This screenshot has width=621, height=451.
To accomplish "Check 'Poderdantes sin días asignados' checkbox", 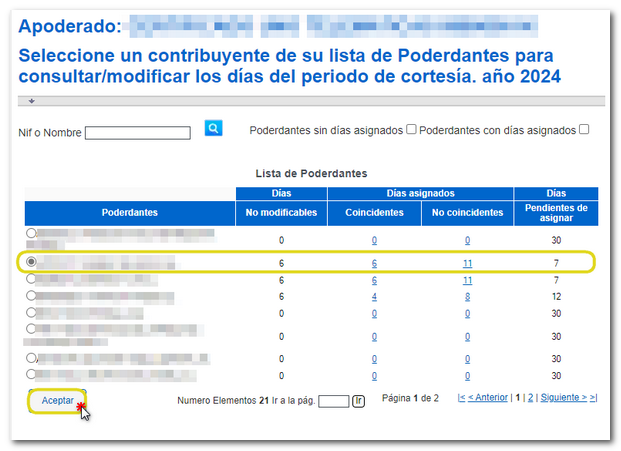I will coord(411,130).
